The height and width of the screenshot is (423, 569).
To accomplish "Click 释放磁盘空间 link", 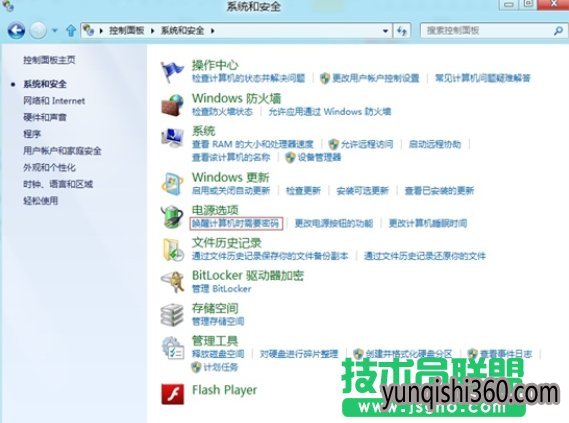I will coord(218,354).
